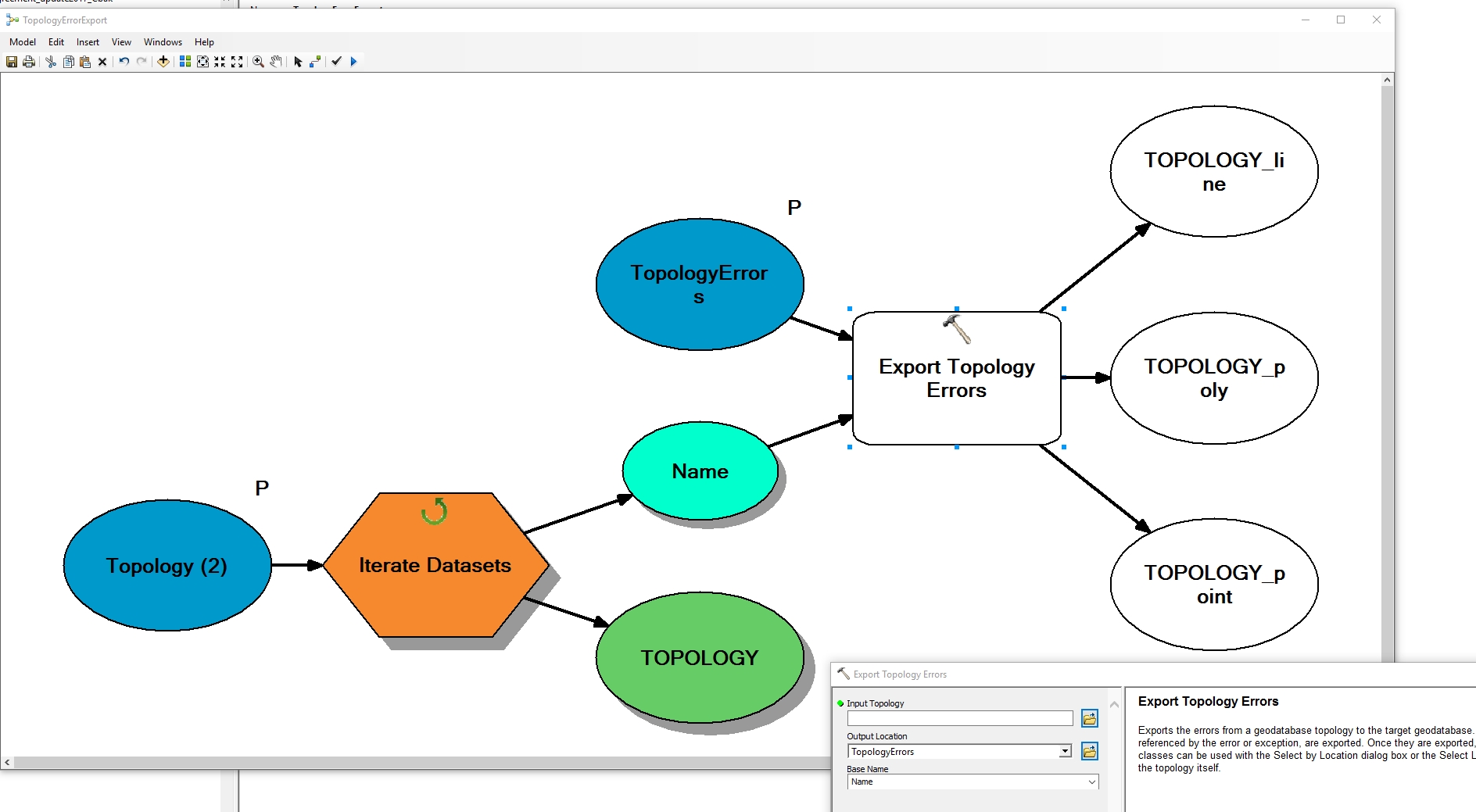Browse for the Input Topology dataset
Screen dimensions: 1476x812
tap(1089, 718)
